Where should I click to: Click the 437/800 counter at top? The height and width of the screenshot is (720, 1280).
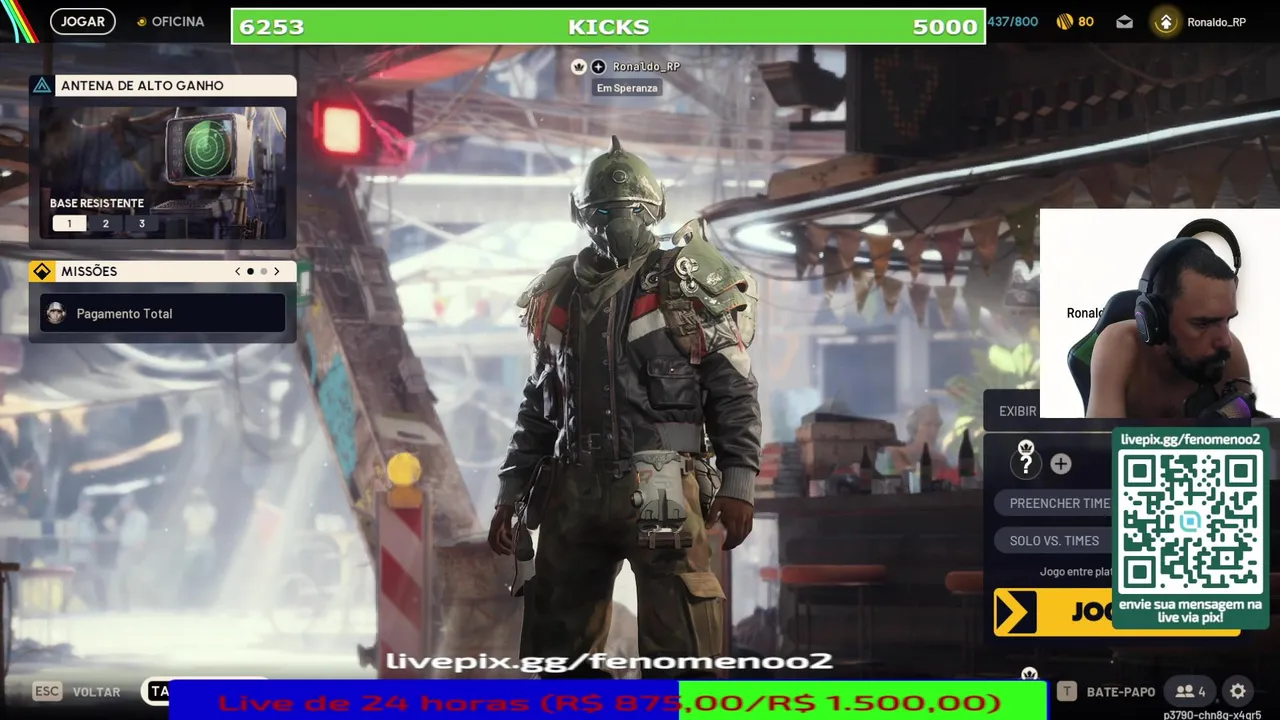[x=1013, y=21]
